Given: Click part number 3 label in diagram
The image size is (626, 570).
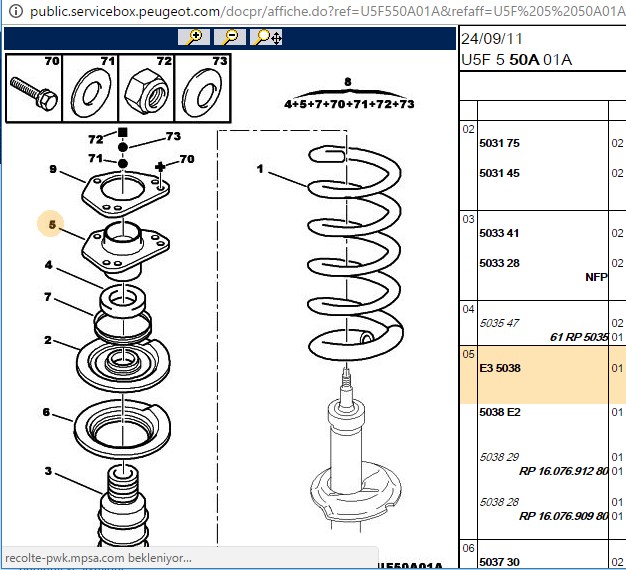Looking at the screenshot, I should pyautogui.click(x=48, y=471).
